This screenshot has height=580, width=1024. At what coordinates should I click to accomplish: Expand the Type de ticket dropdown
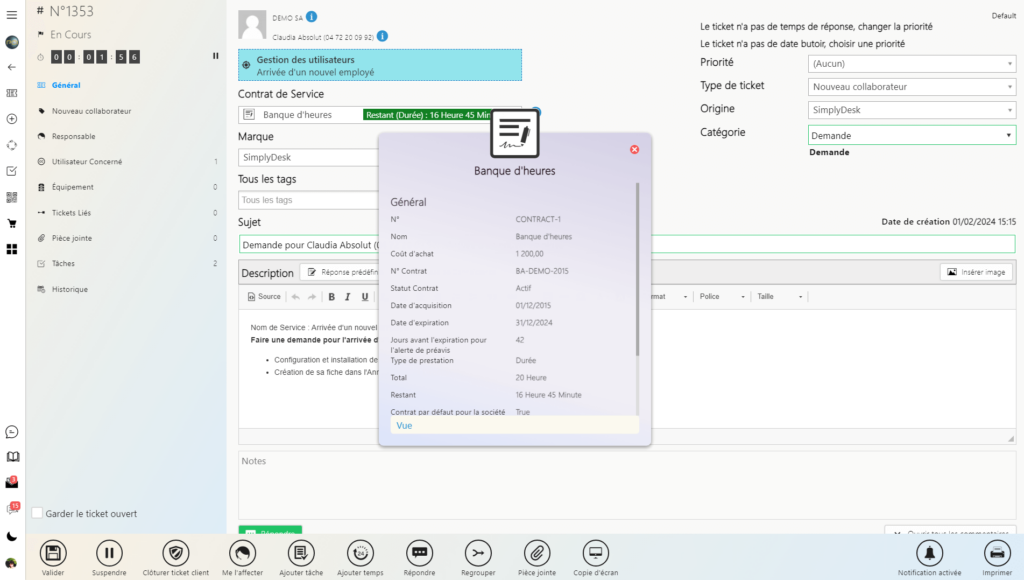[x=911, y=87]
